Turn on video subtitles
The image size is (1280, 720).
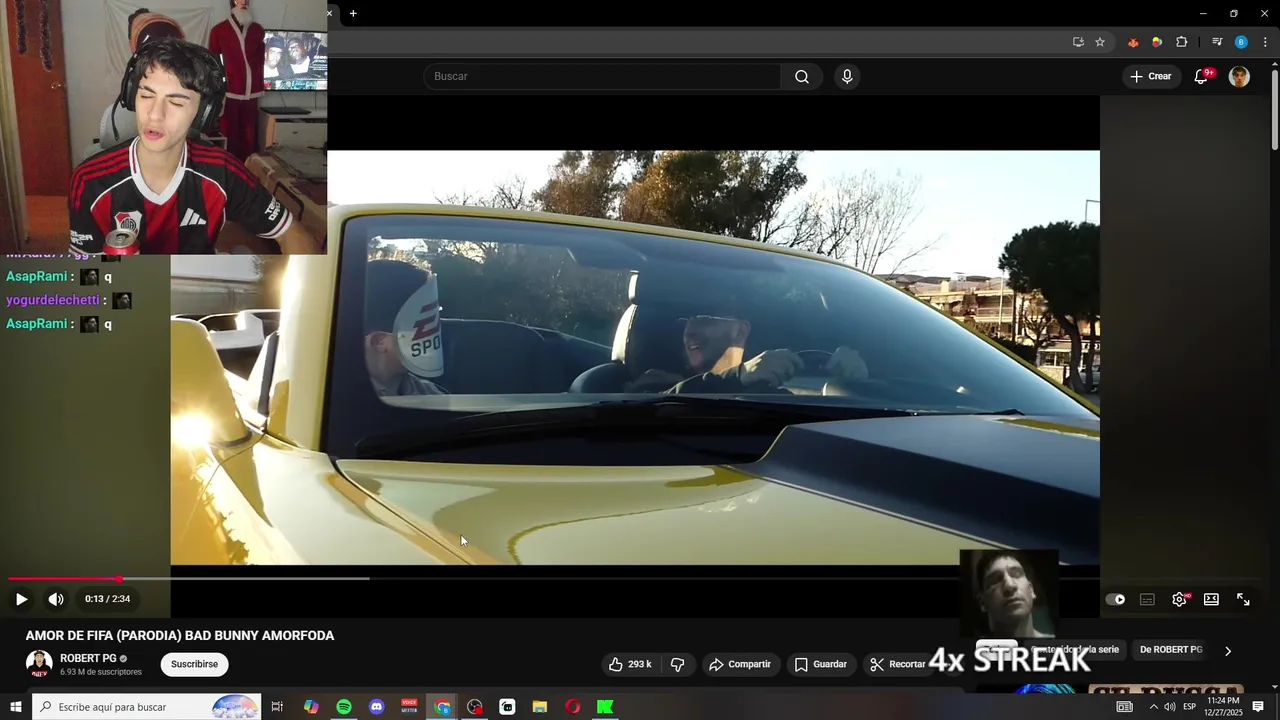tap(1147, 599)
